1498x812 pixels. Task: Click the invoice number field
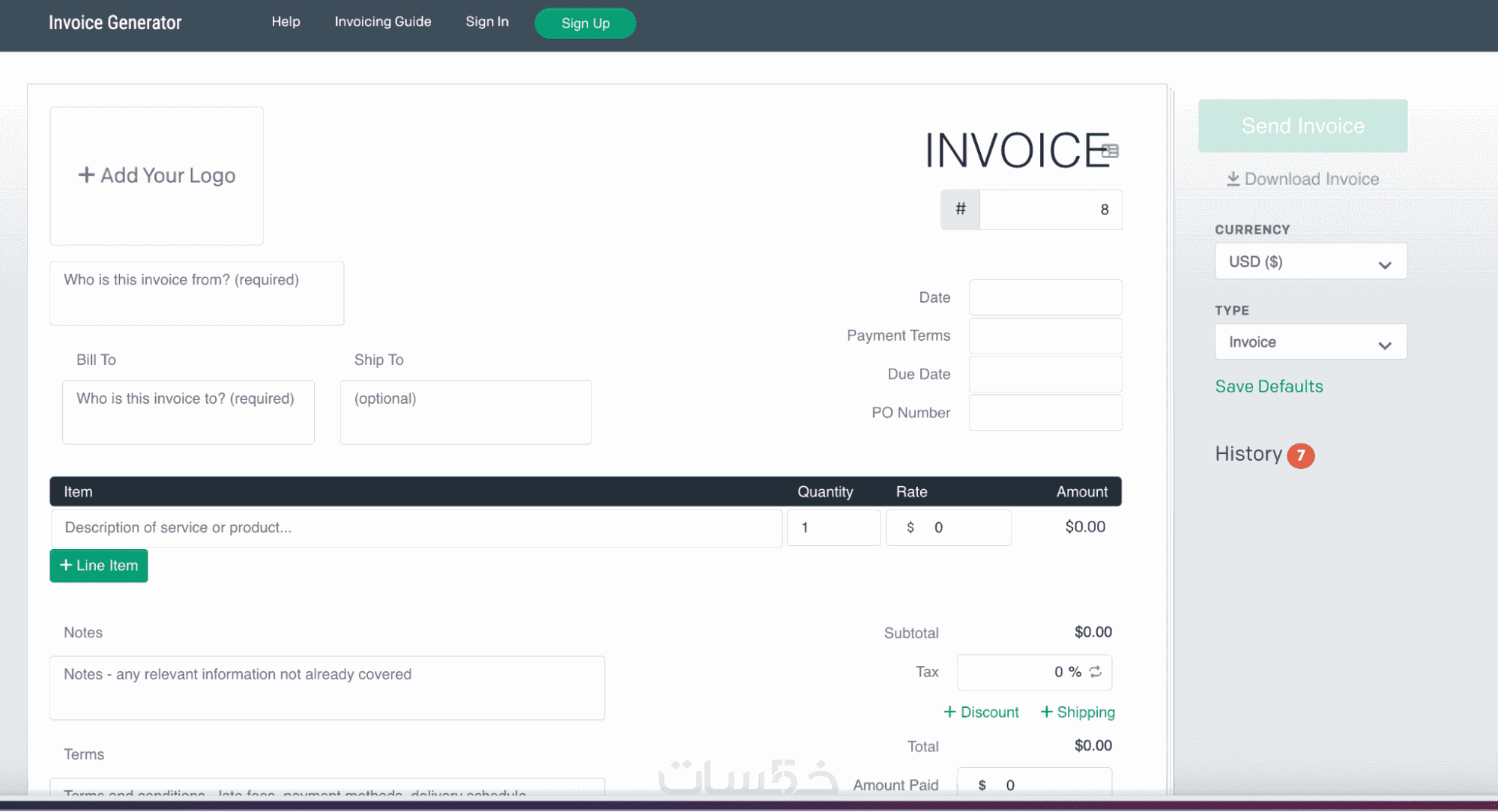coord(1049,210)
